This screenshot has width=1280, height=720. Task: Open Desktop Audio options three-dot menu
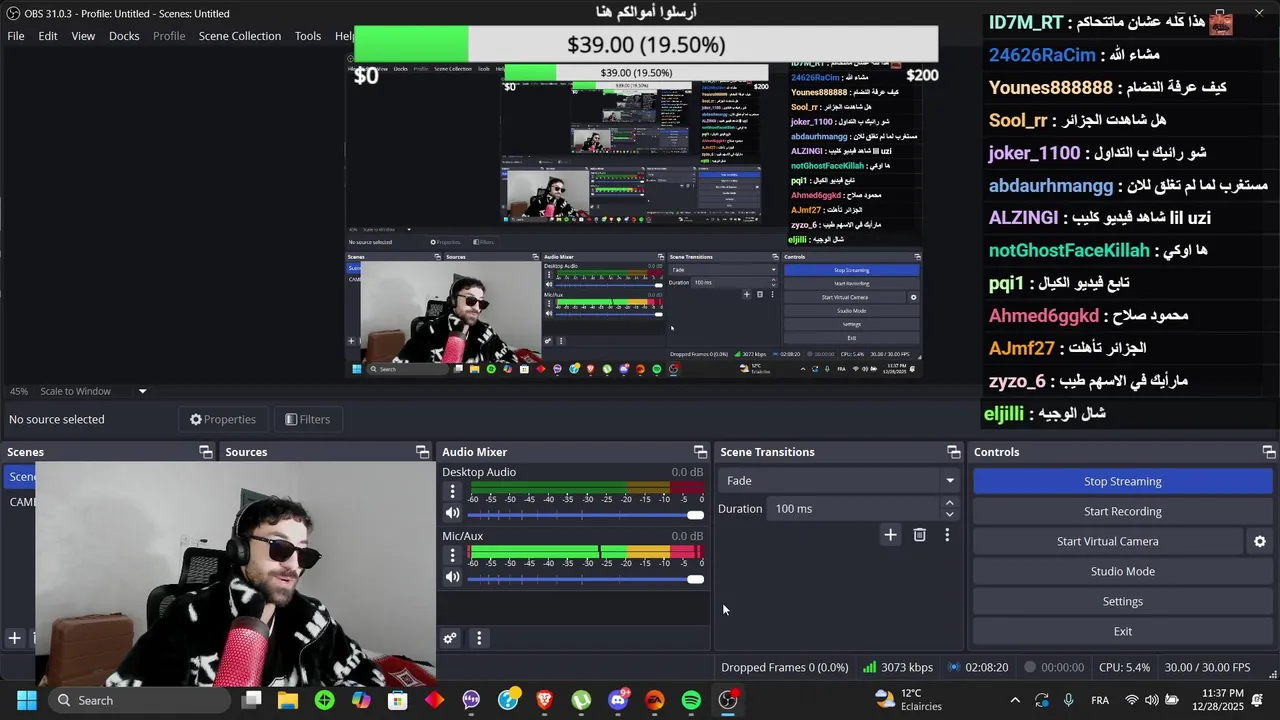pos(452,491)
